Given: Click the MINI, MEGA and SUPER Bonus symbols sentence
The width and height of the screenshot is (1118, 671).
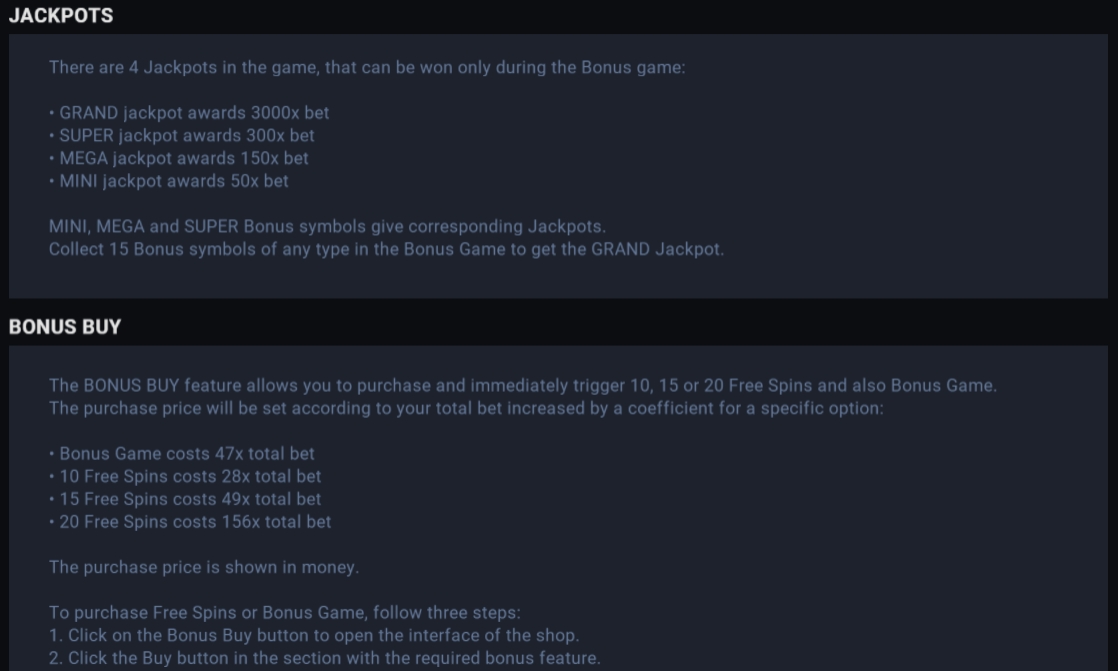Looking at the screenshot, I should pyautogui.click(x=327, y=226).
